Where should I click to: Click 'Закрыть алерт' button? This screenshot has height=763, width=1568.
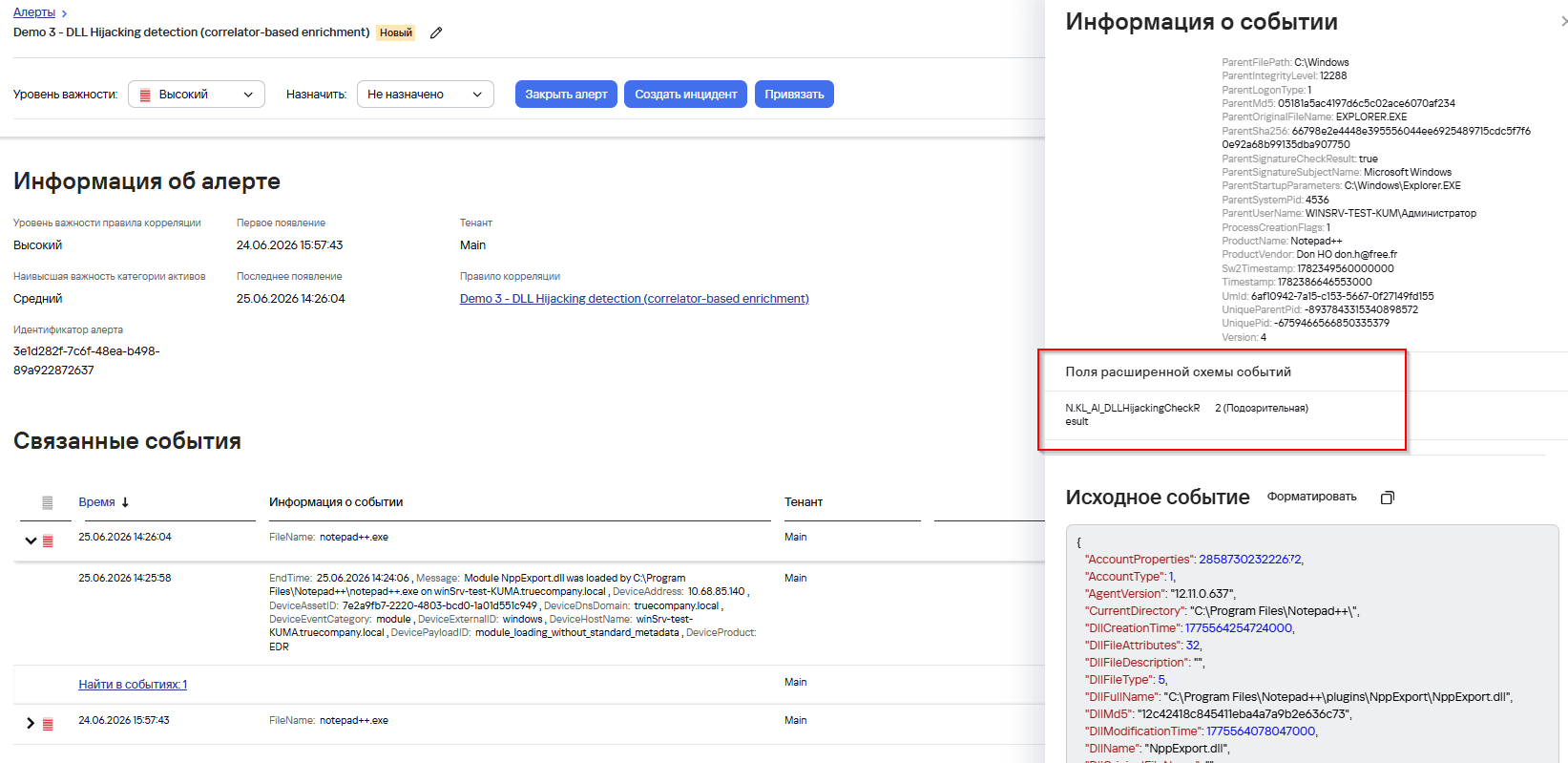click(x=566, y=95)
